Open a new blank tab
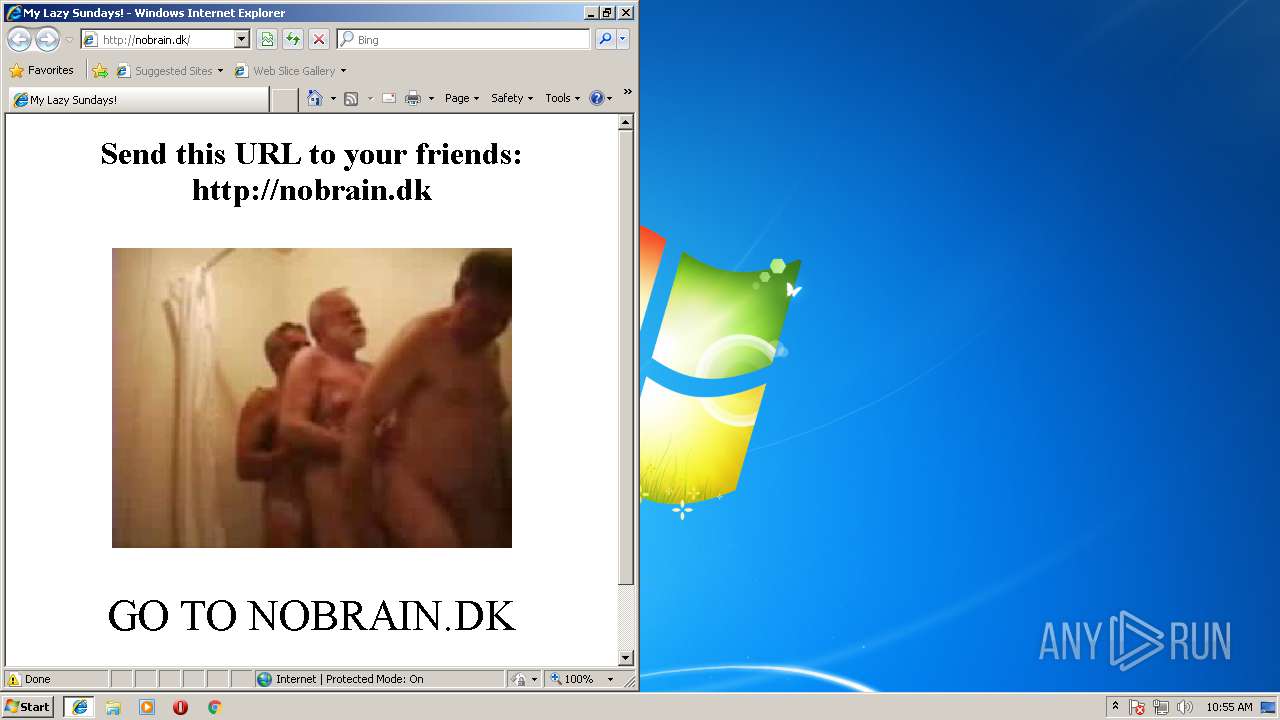The image size is (1280, 720). [x=285, y=100]
